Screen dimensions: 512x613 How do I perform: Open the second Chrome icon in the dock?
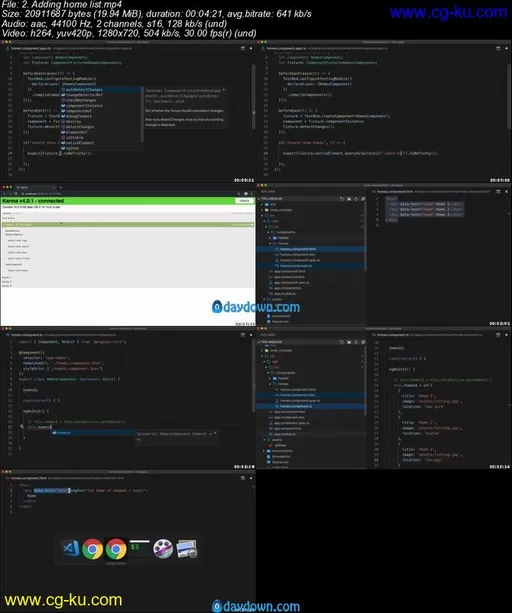pyautogui.click(x=116, y=549)
